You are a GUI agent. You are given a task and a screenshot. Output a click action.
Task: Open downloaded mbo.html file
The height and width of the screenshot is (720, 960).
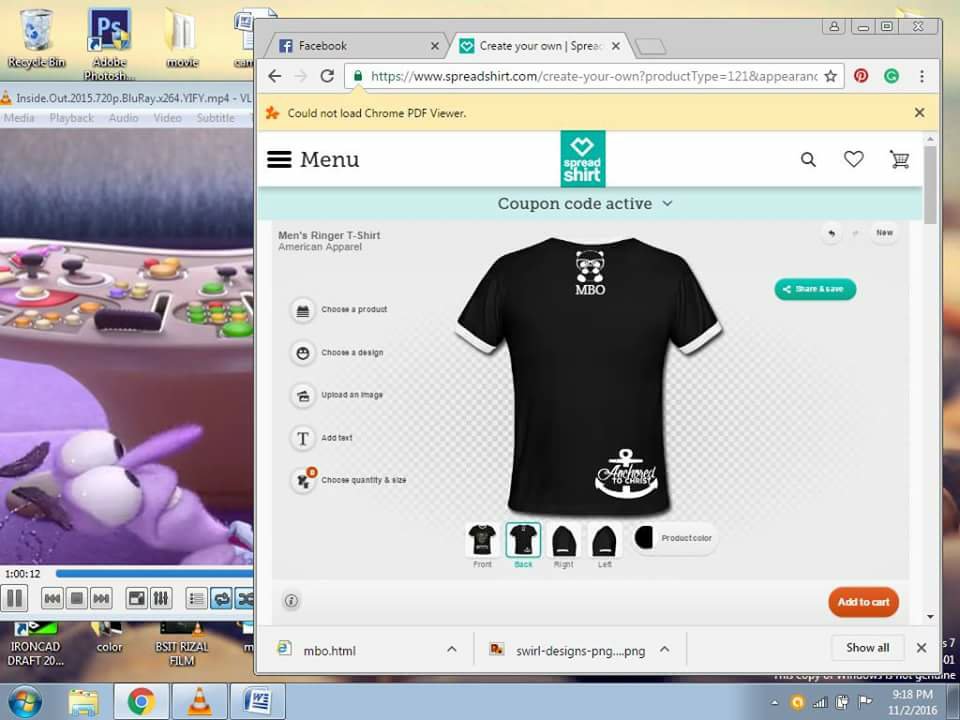[x=329, y=650]
